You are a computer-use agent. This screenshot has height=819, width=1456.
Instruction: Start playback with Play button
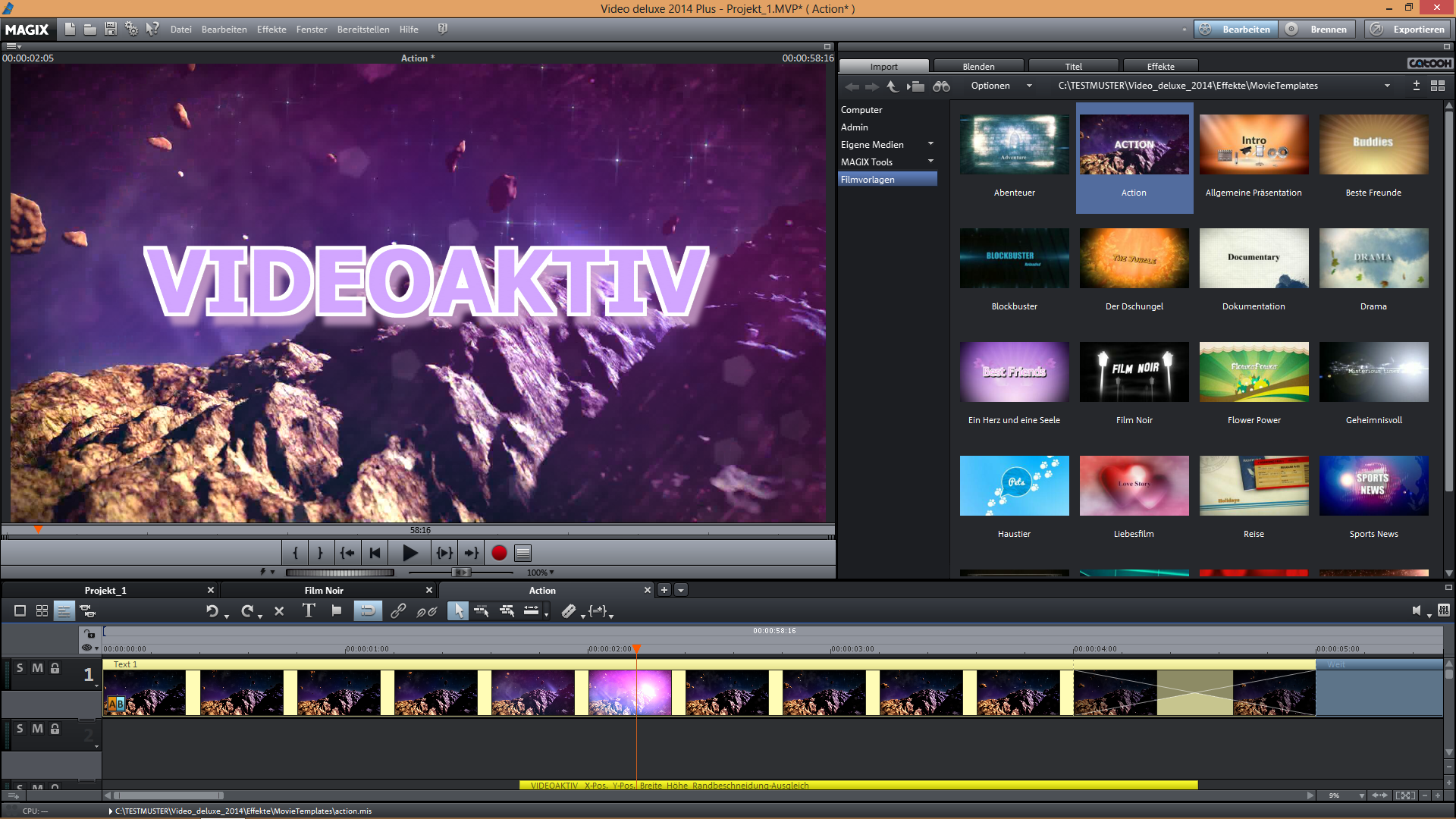409,553
